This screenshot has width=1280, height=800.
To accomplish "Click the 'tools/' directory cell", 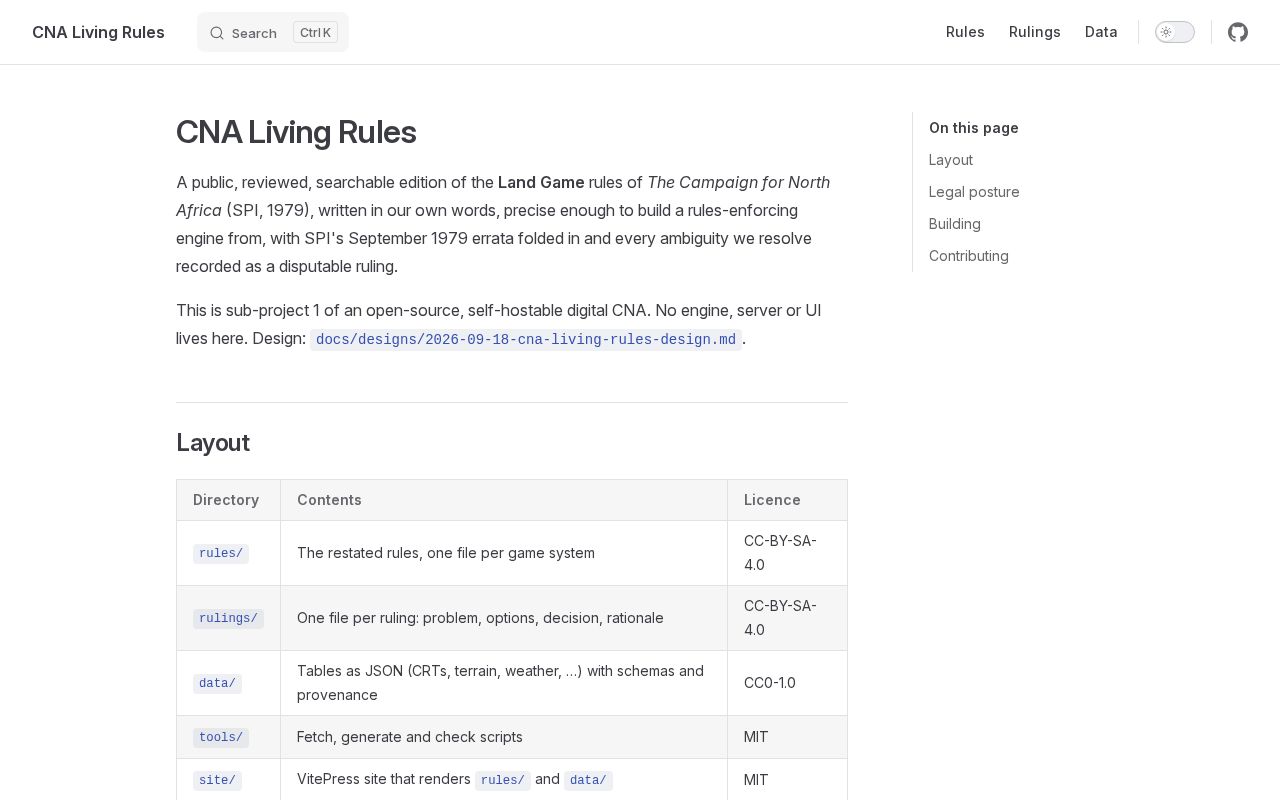I will (229, 737).
